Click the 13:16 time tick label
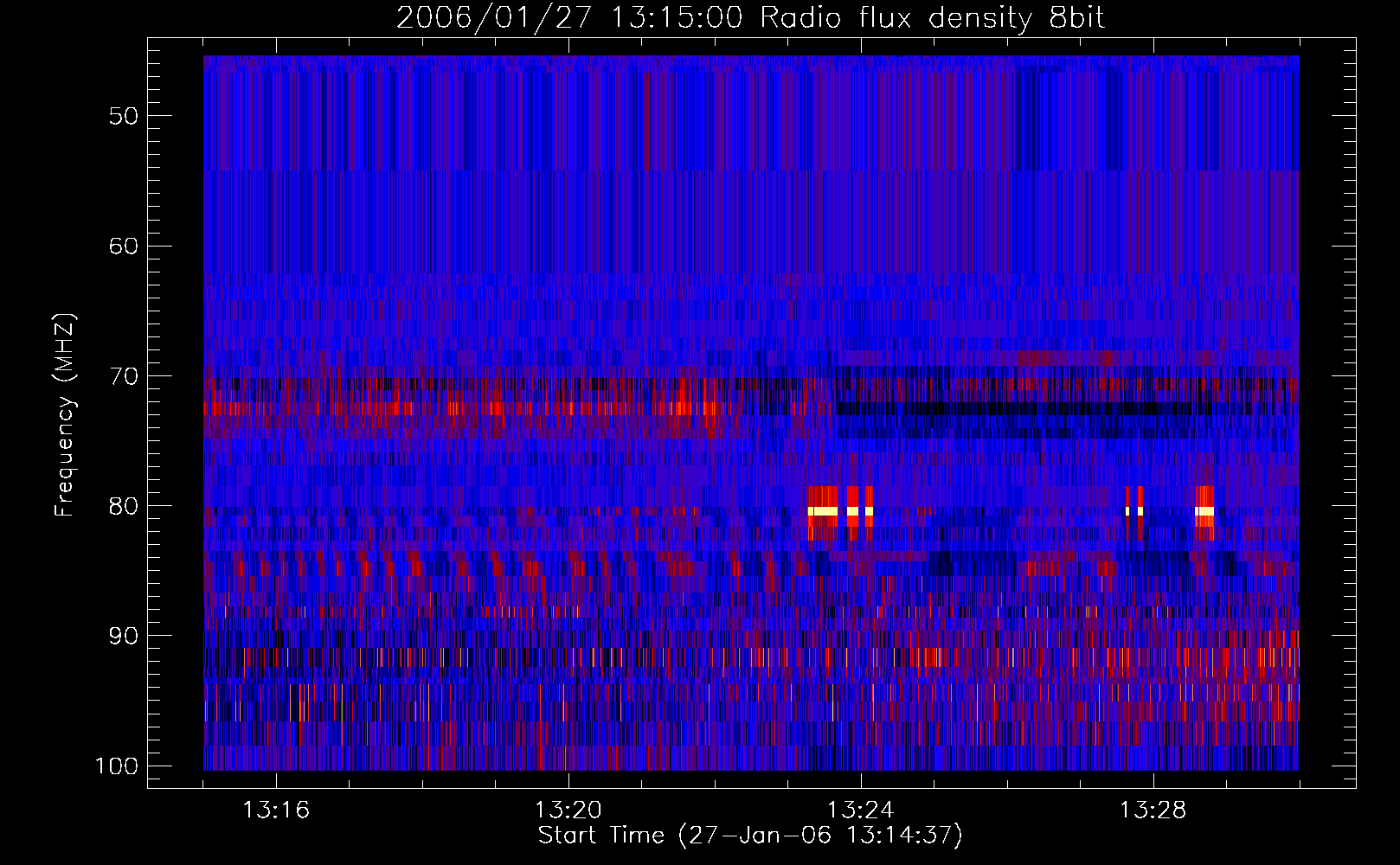The image size is (1400, 865). pyautogui.click(x=275, y=811)
